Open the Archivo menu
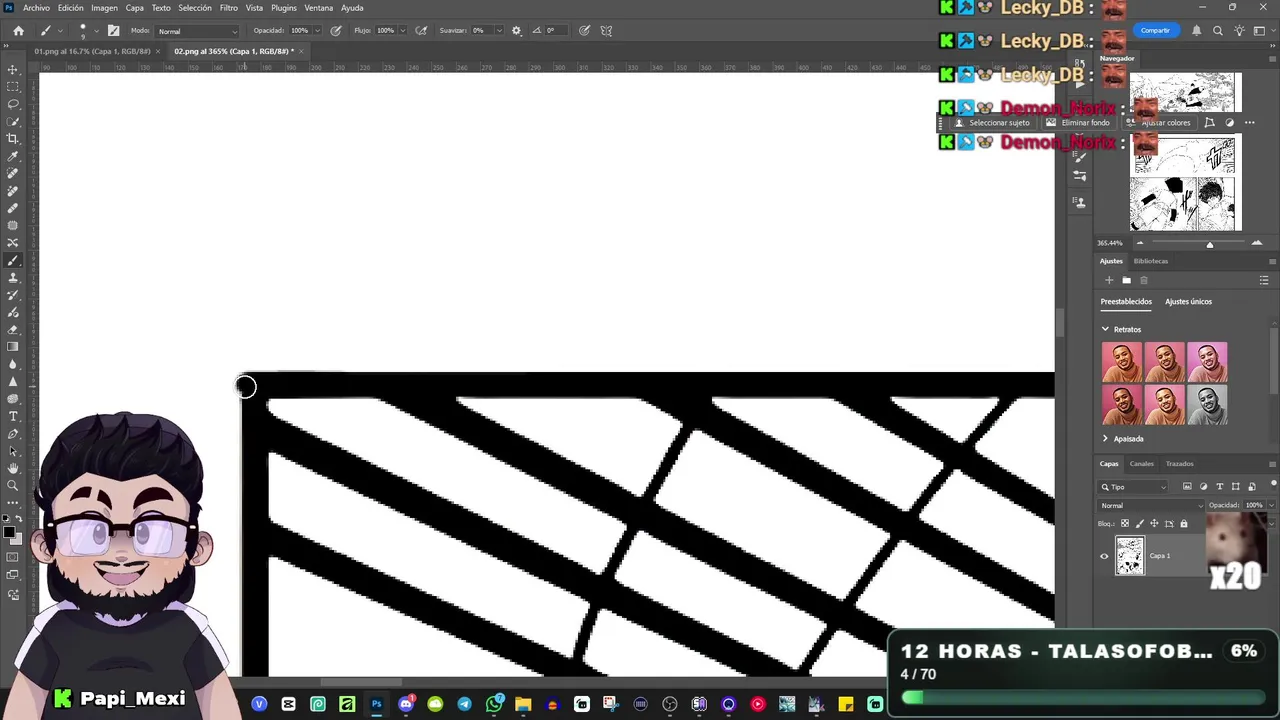The height and width of the screenshot is (720, 1280). 36,8
